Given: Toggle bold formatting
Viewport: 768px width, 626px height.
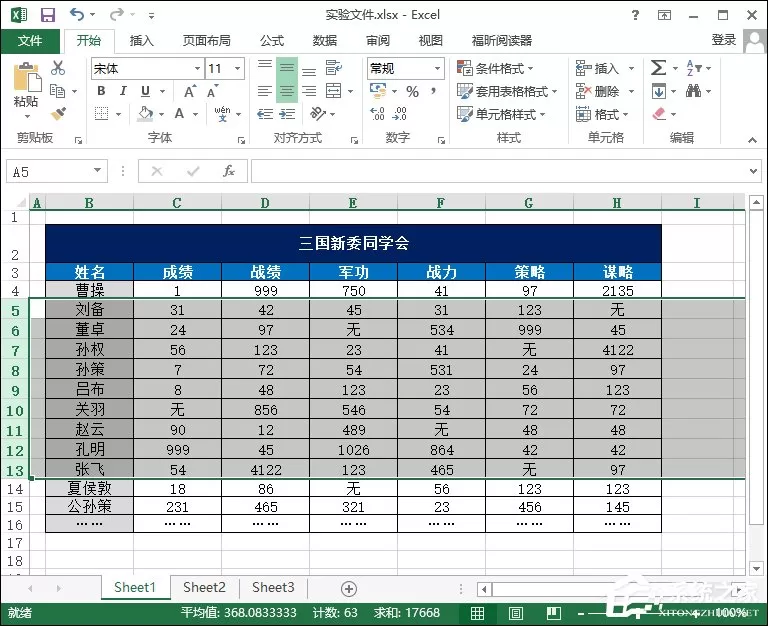Looking at the screenshot, I should coord(101,91).
